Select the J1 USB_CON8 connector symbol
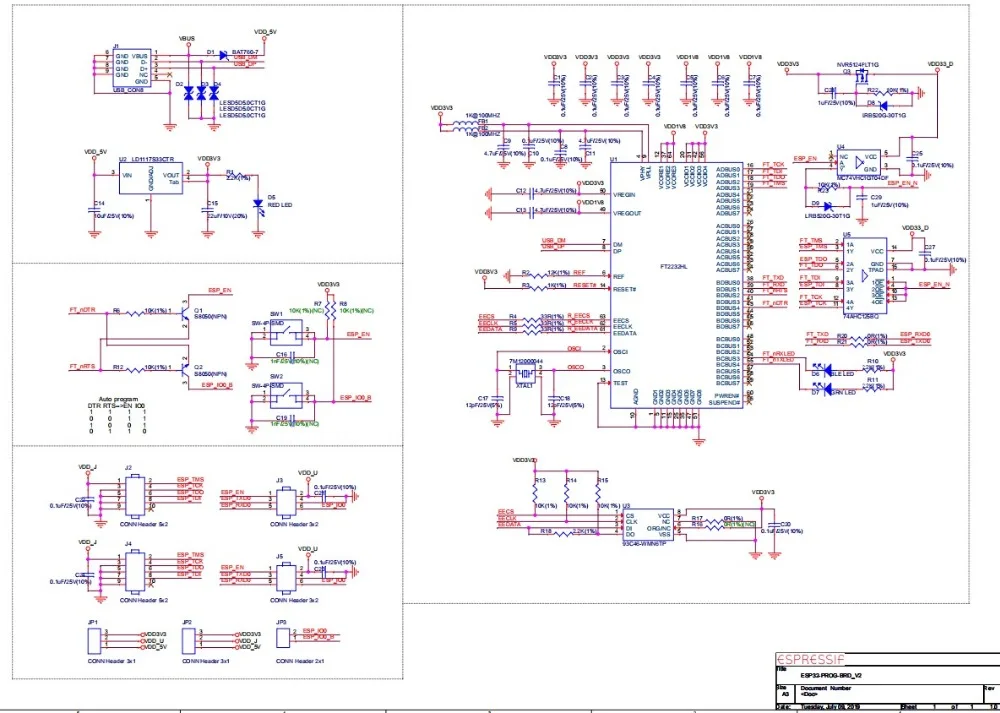The height and width of the screenshot is (713, 1000). pyautogui.click(x=132, y=68)
